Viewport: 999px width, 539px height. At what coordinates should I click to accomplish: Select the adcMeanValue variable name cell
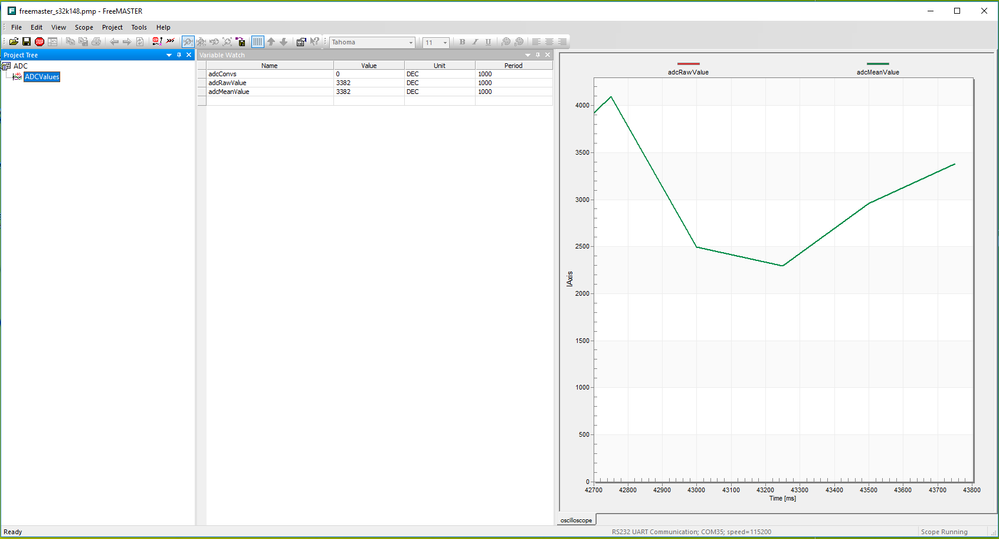click(270, 92)
